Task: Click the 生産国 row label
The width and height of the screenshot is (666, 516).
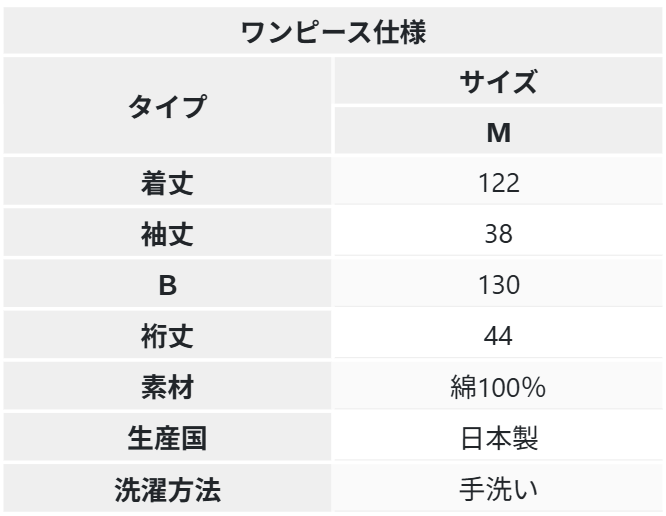Action: coord(167,438)
